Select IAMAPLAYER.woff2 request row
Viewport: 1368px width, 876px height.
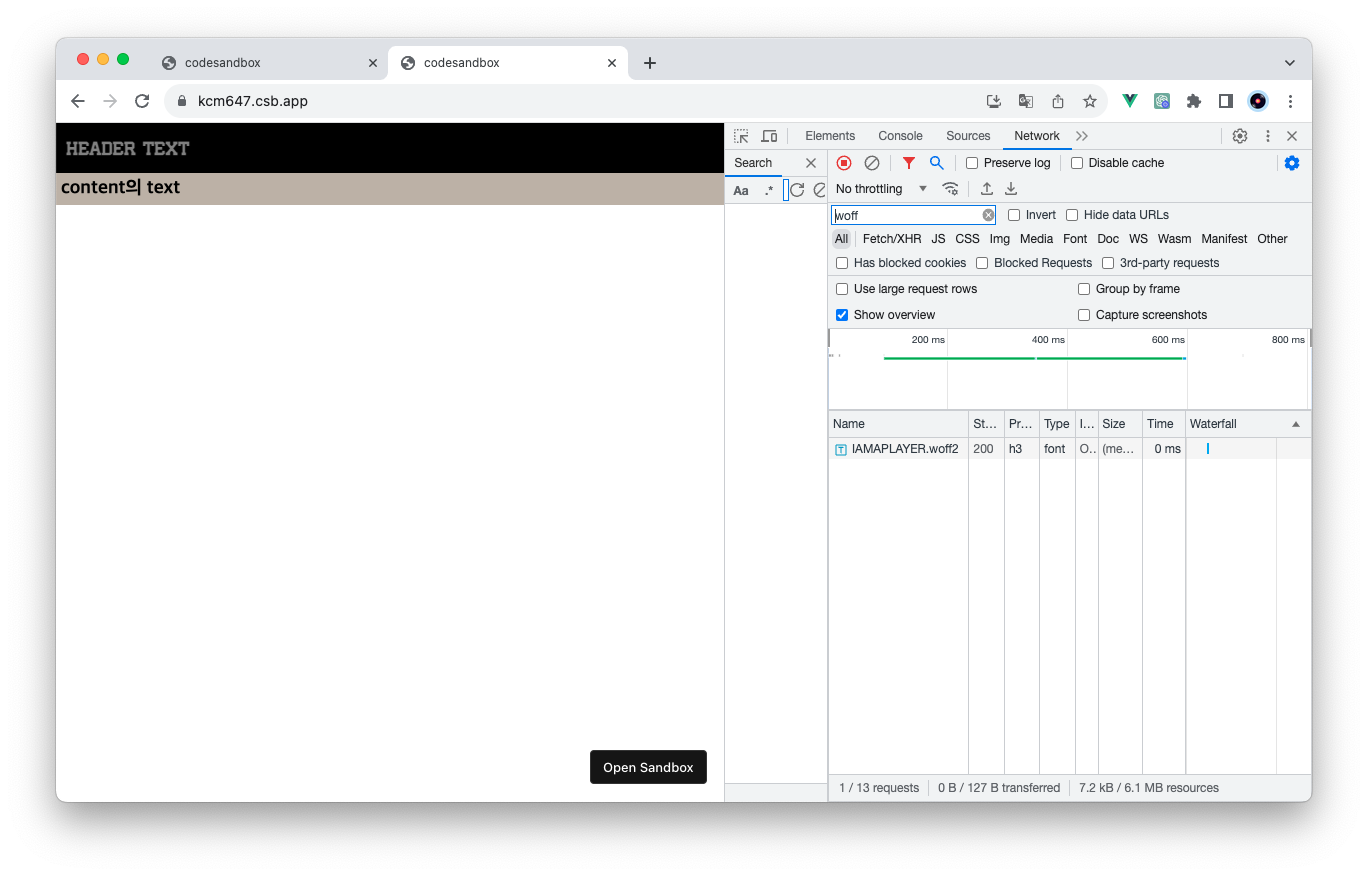click(1069, 449)
